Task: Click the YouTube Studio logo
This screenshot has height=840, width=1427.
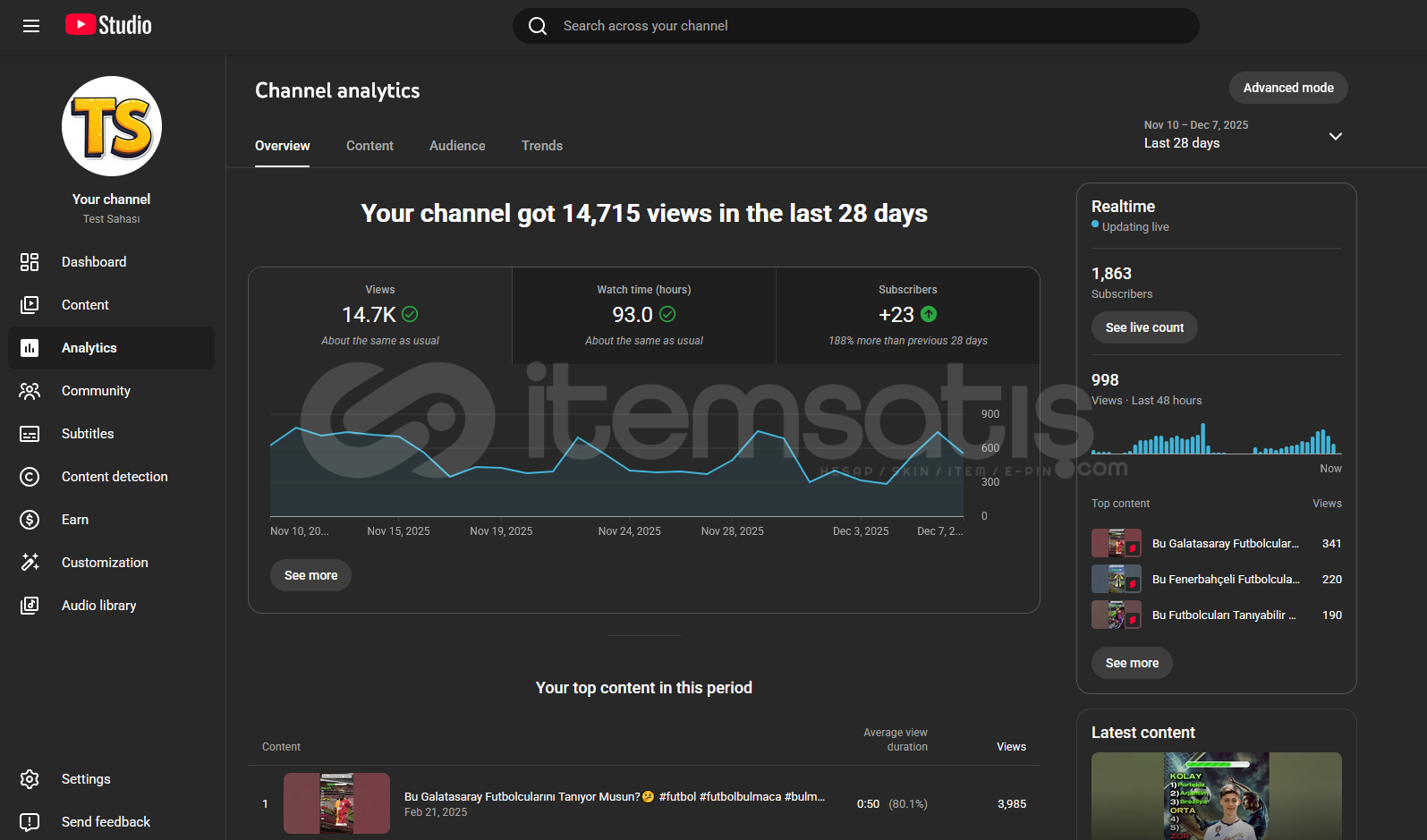Action: [x=108, y=25]
